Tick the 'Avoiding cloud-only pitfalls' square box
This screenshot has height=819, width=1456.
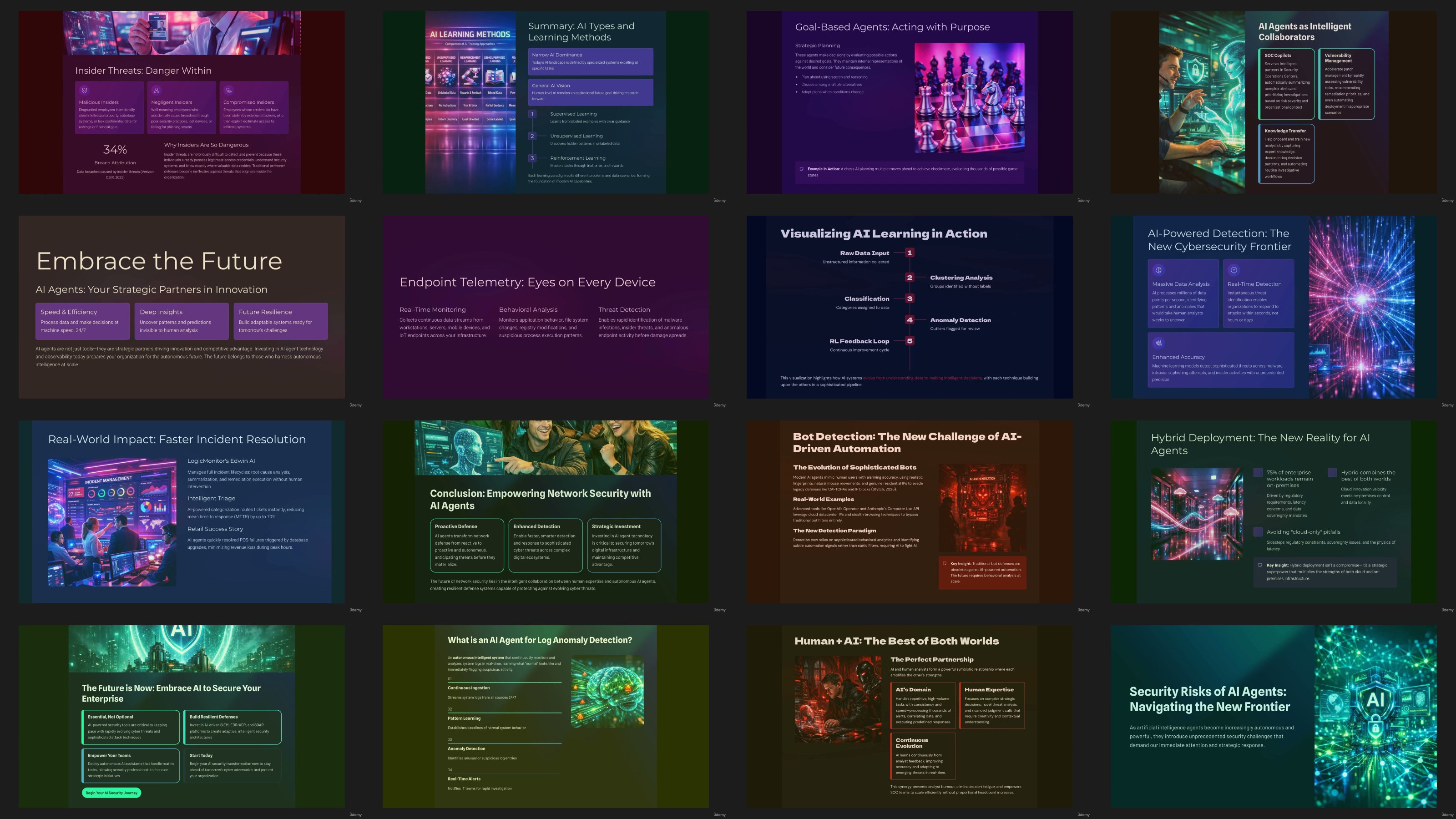(x=1258, y=532)
